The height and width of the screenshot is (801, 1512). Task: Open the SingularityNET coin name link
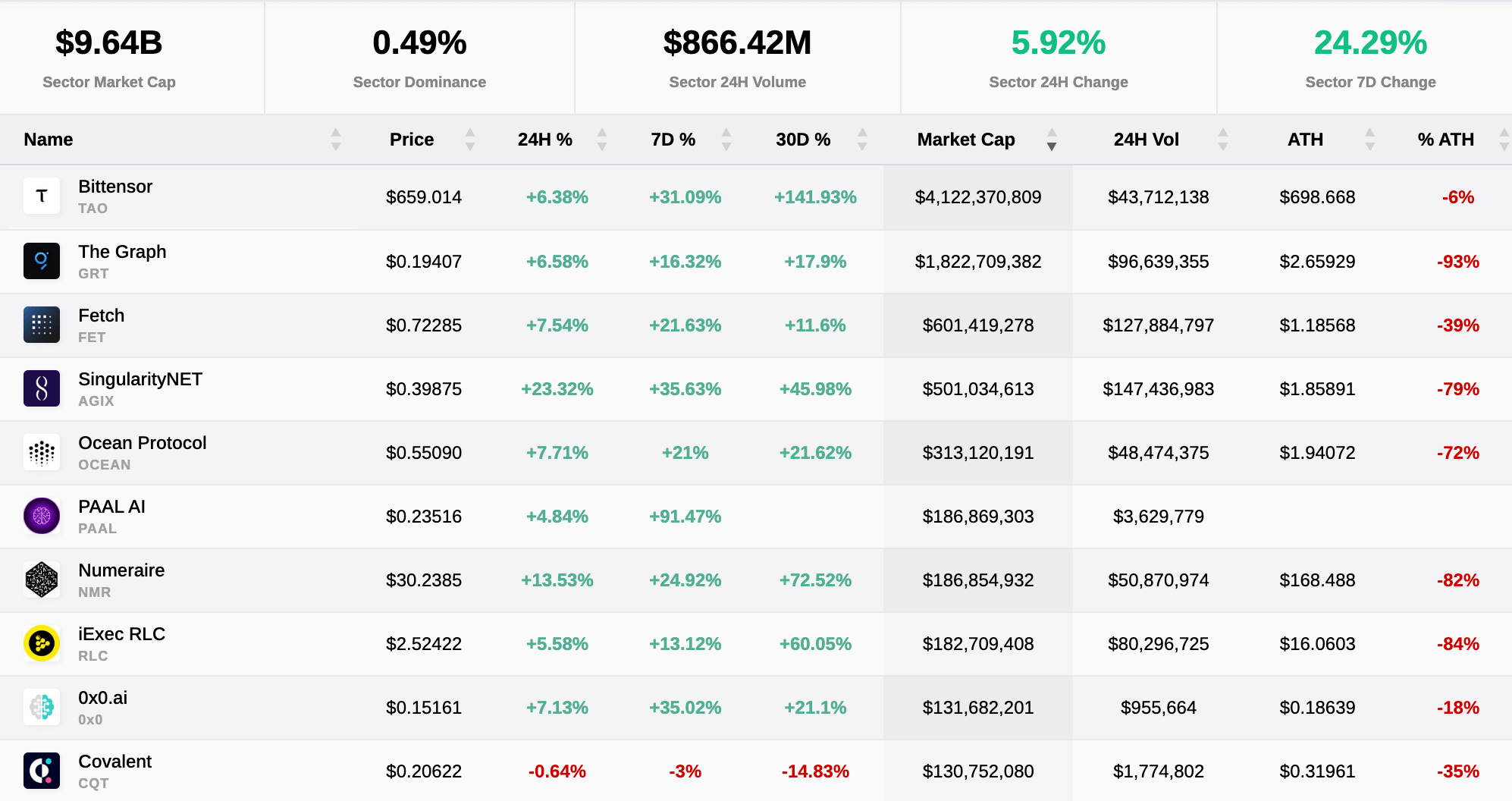click(140, 379)
